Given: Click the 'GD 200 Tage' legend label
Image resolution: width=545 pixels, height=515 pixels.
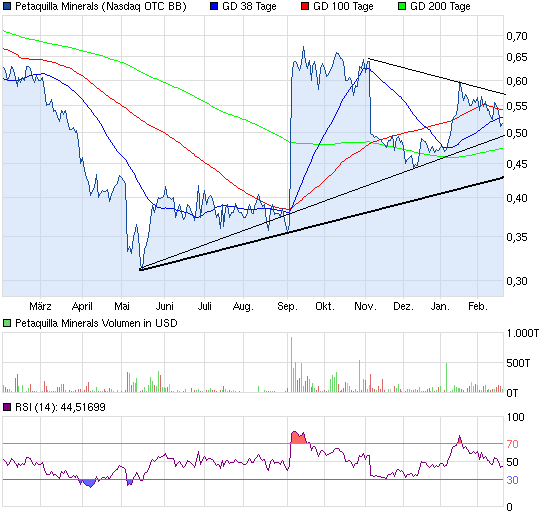Looking at the screenshot, I should [440, 6].
